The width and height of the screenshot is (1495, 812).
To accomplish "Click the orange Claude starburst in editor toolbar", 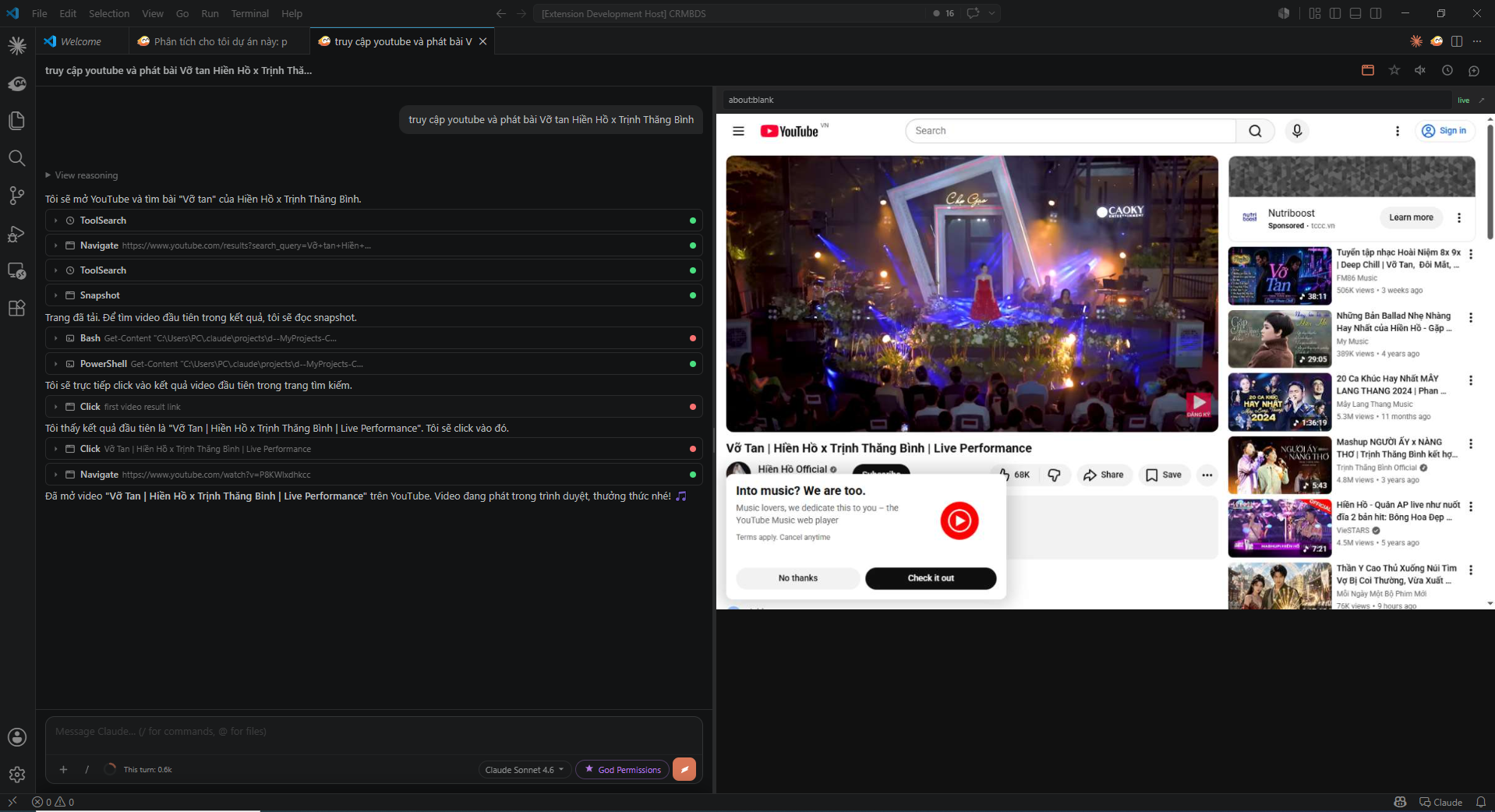I will tap(1416, 41).
